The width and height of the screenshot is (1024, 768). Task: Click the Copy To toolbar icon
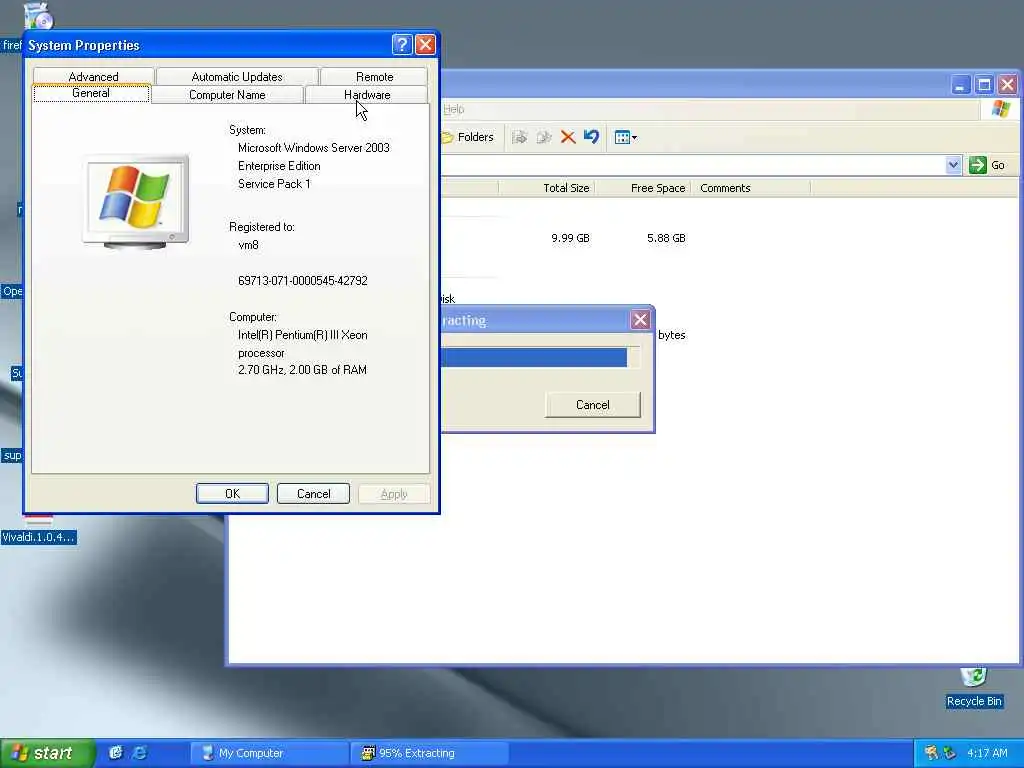point(543,137)
